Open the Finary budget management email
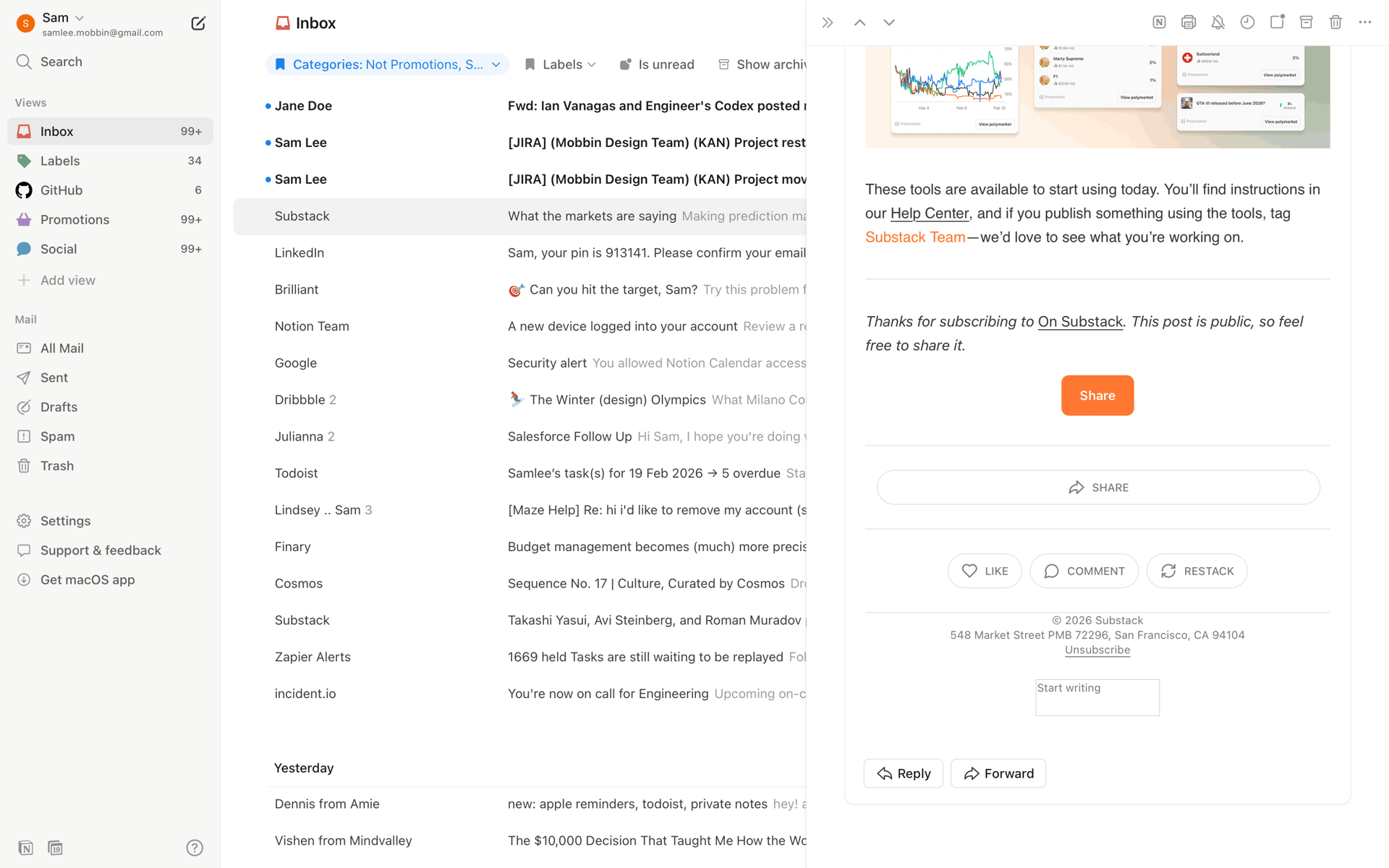1389x868 pixels. pyautogui.click(x=519, y=547)
